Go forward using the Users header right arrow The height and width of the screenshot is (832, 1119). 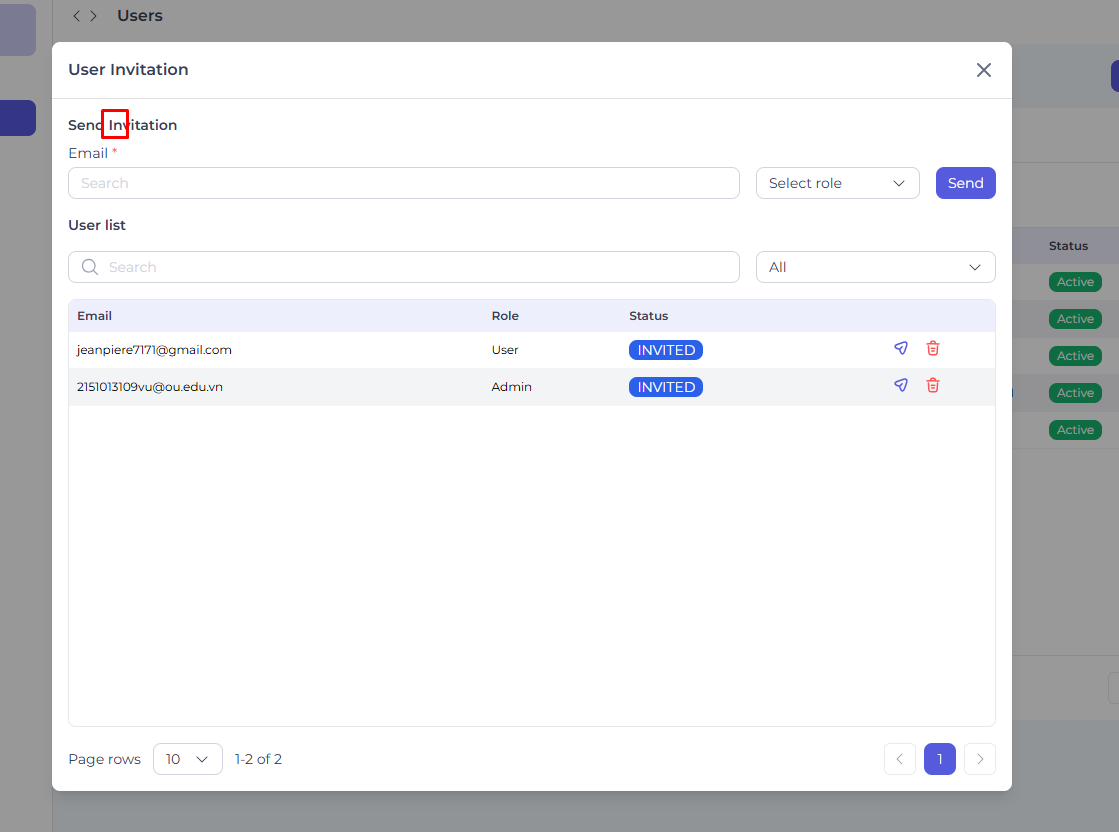coord(93,16)
